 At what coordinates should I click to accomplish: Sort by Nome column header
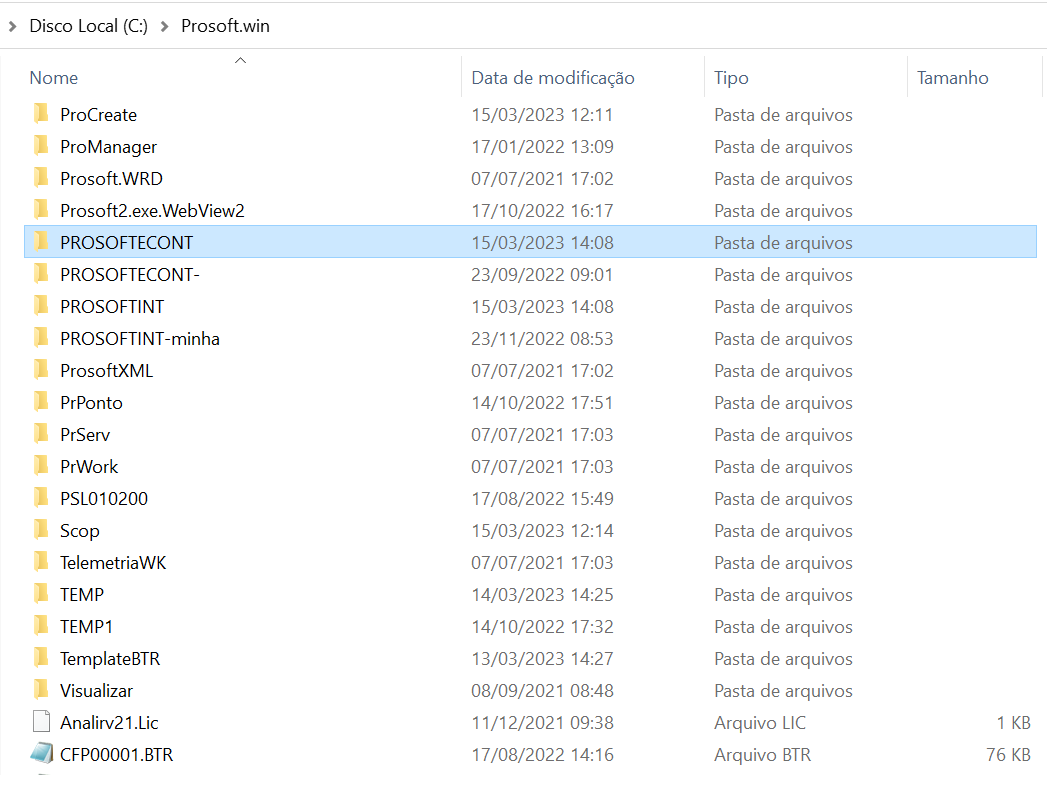point(54,78)
